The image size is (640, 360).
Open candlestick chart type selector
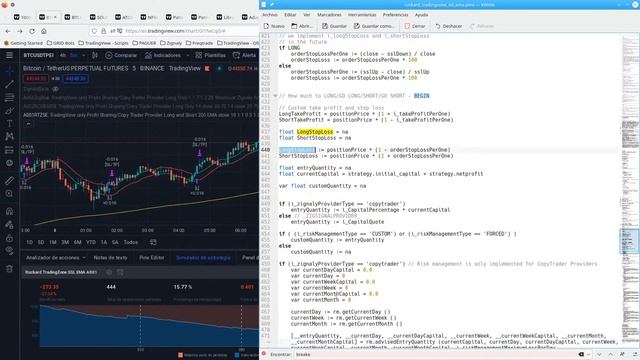coord(95,55)
